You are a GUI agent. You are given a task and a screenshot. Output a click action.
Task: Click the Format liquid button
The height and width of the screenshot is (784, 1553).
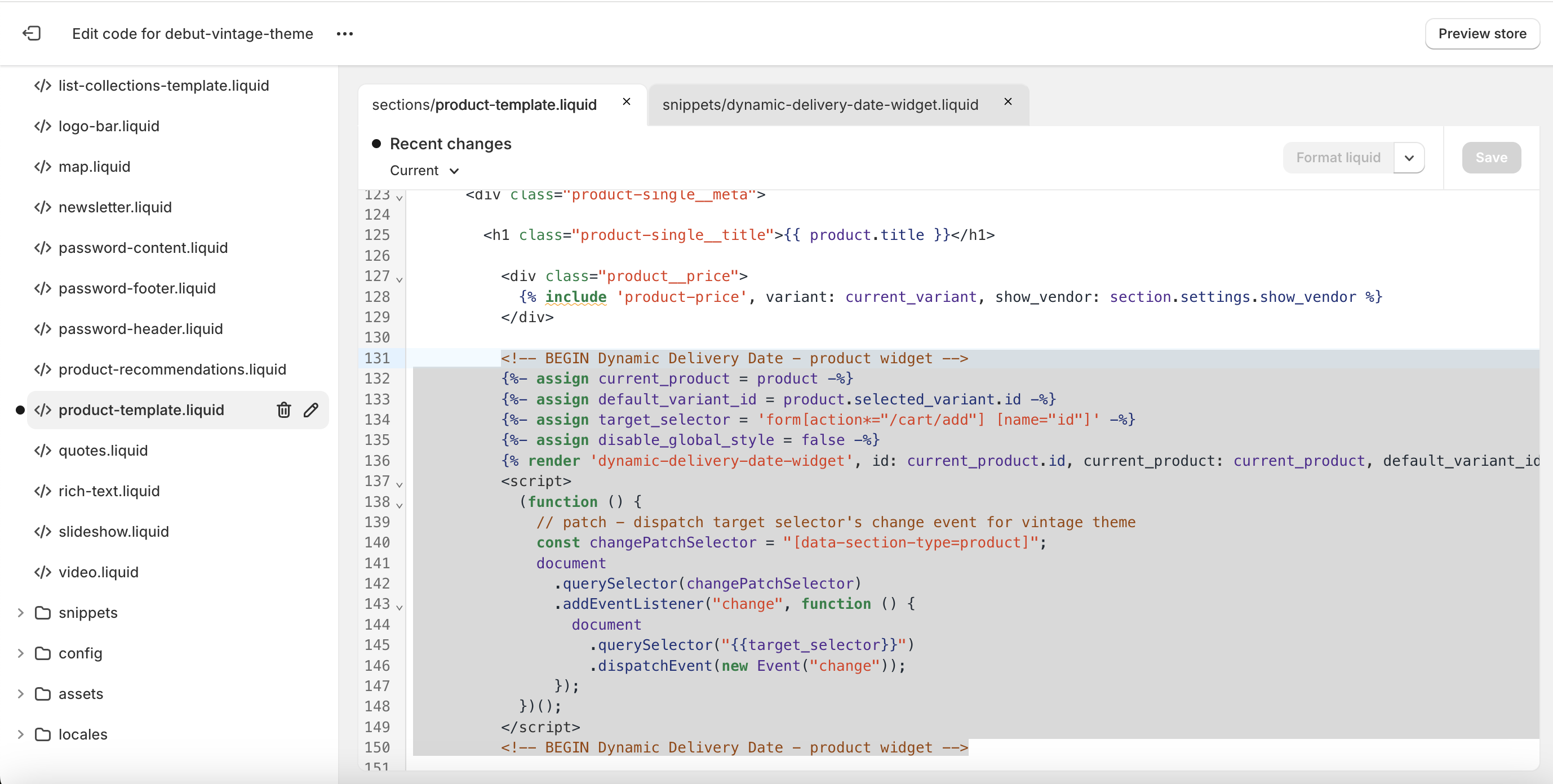tap(1338, 158)
